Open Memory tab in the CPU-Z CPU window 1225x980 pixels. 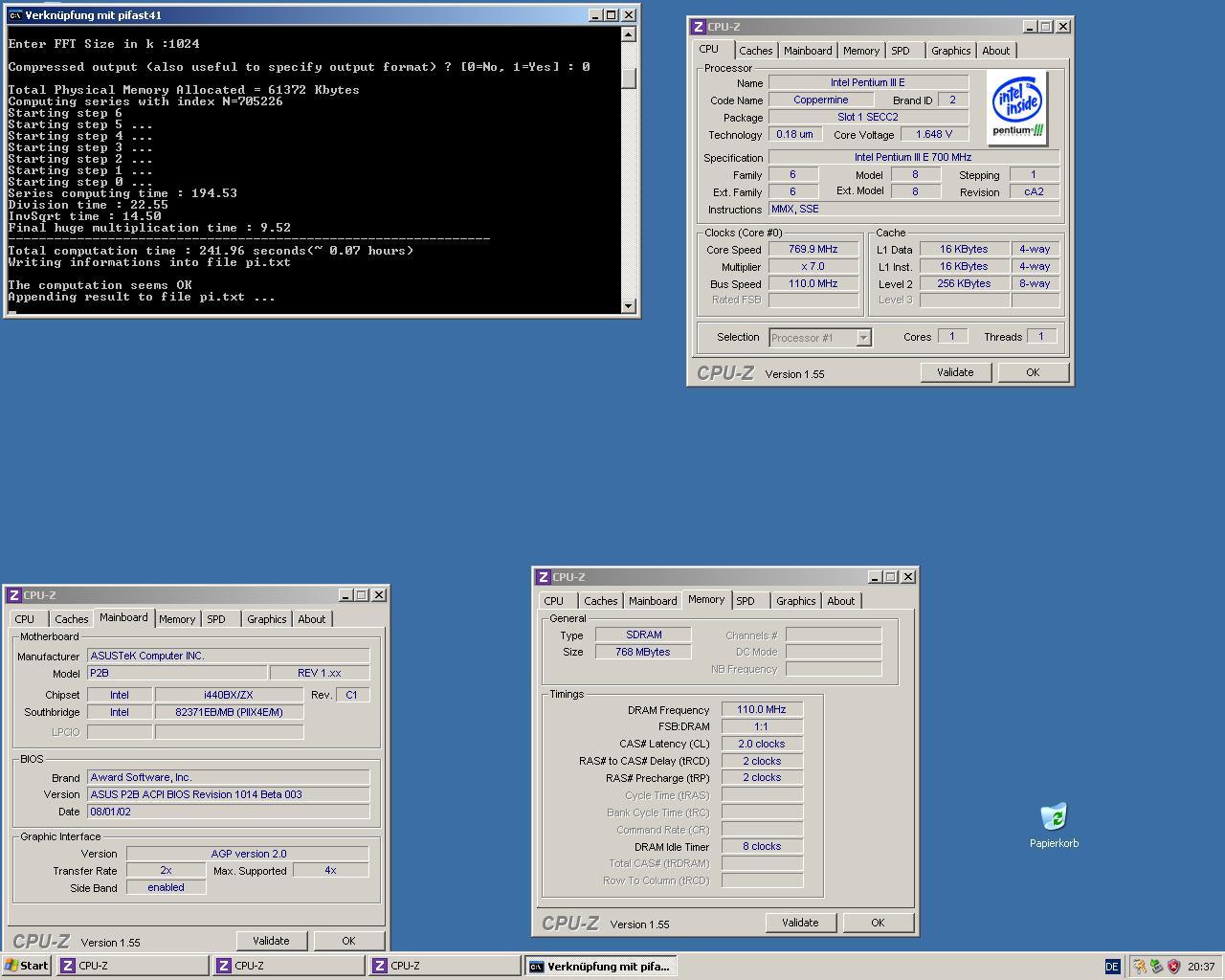click(x=861, y=51)
